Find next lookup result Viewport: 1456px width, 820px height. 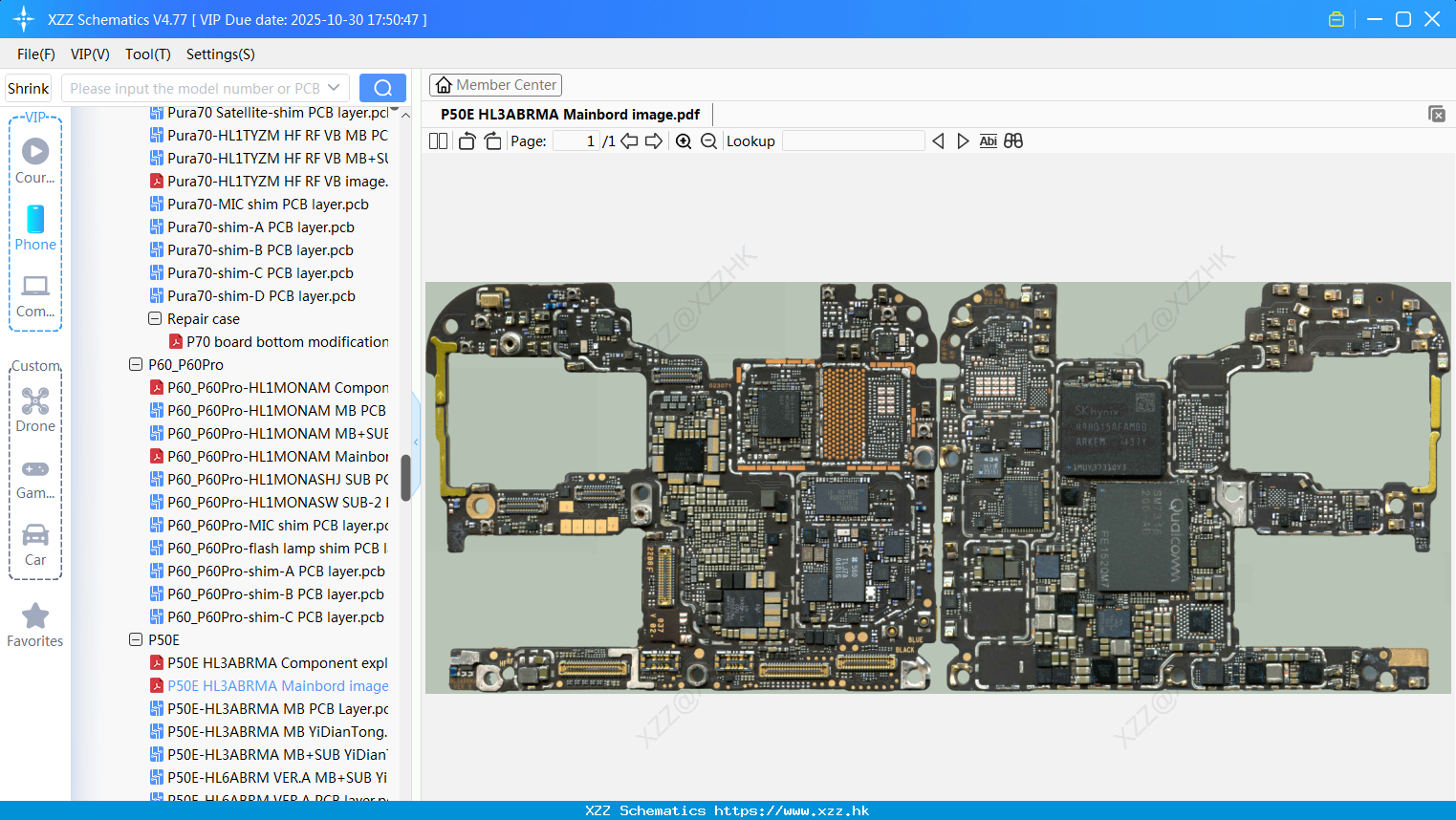(963, 141)
